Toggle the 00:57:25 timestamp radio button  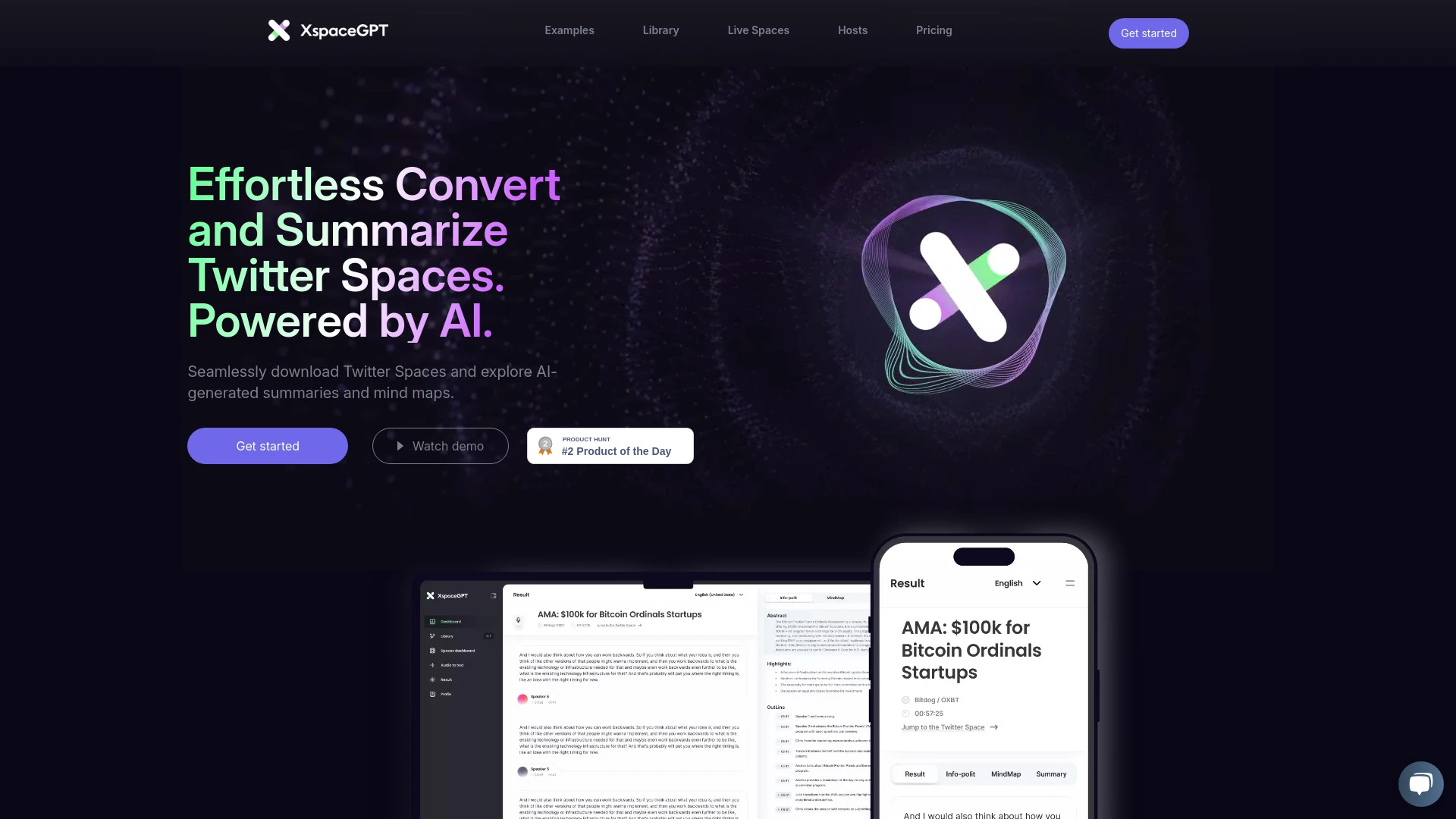click(906, 713)
